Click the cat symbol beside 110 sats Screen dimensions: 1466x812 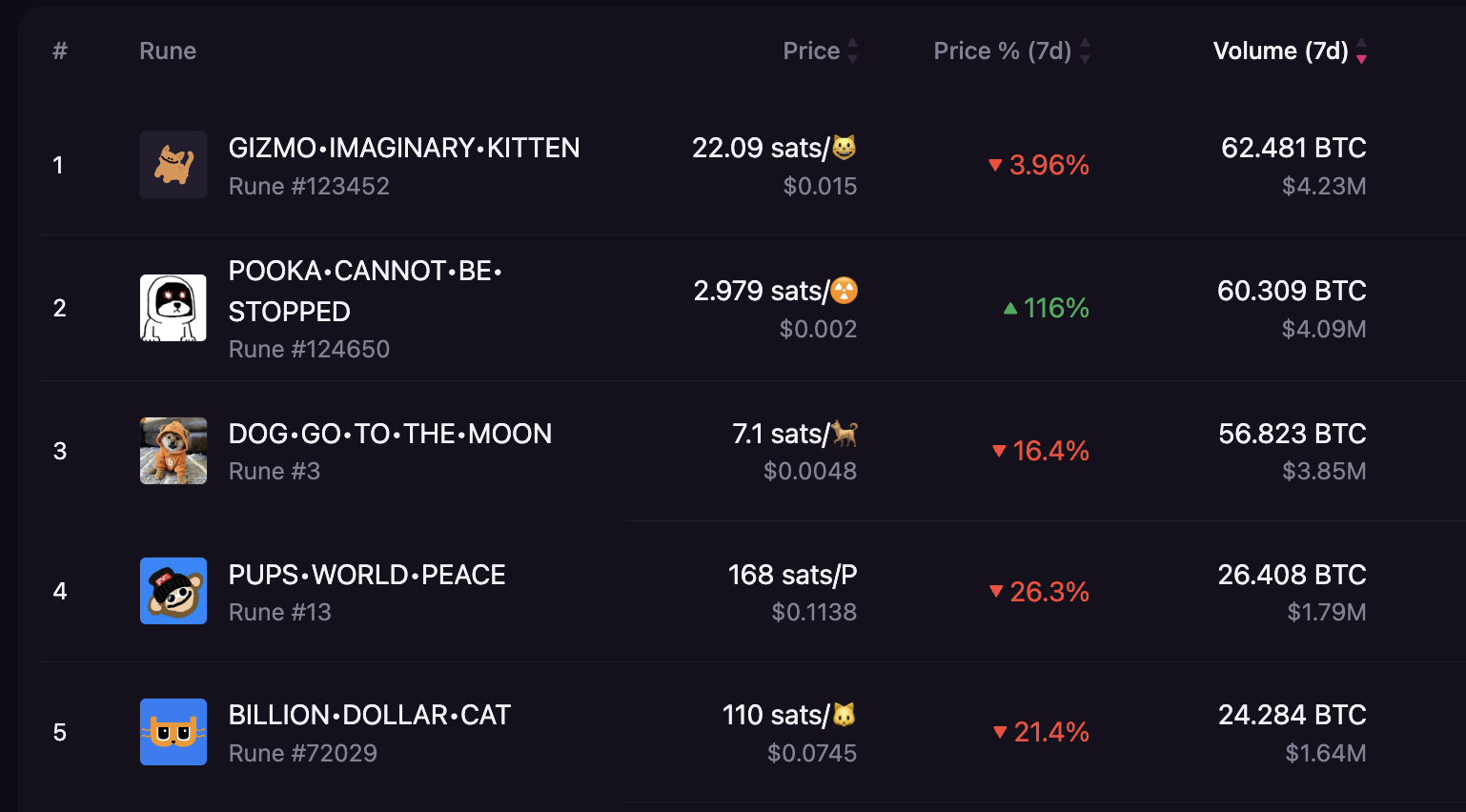pyautogui.click(x=845, y=714)
